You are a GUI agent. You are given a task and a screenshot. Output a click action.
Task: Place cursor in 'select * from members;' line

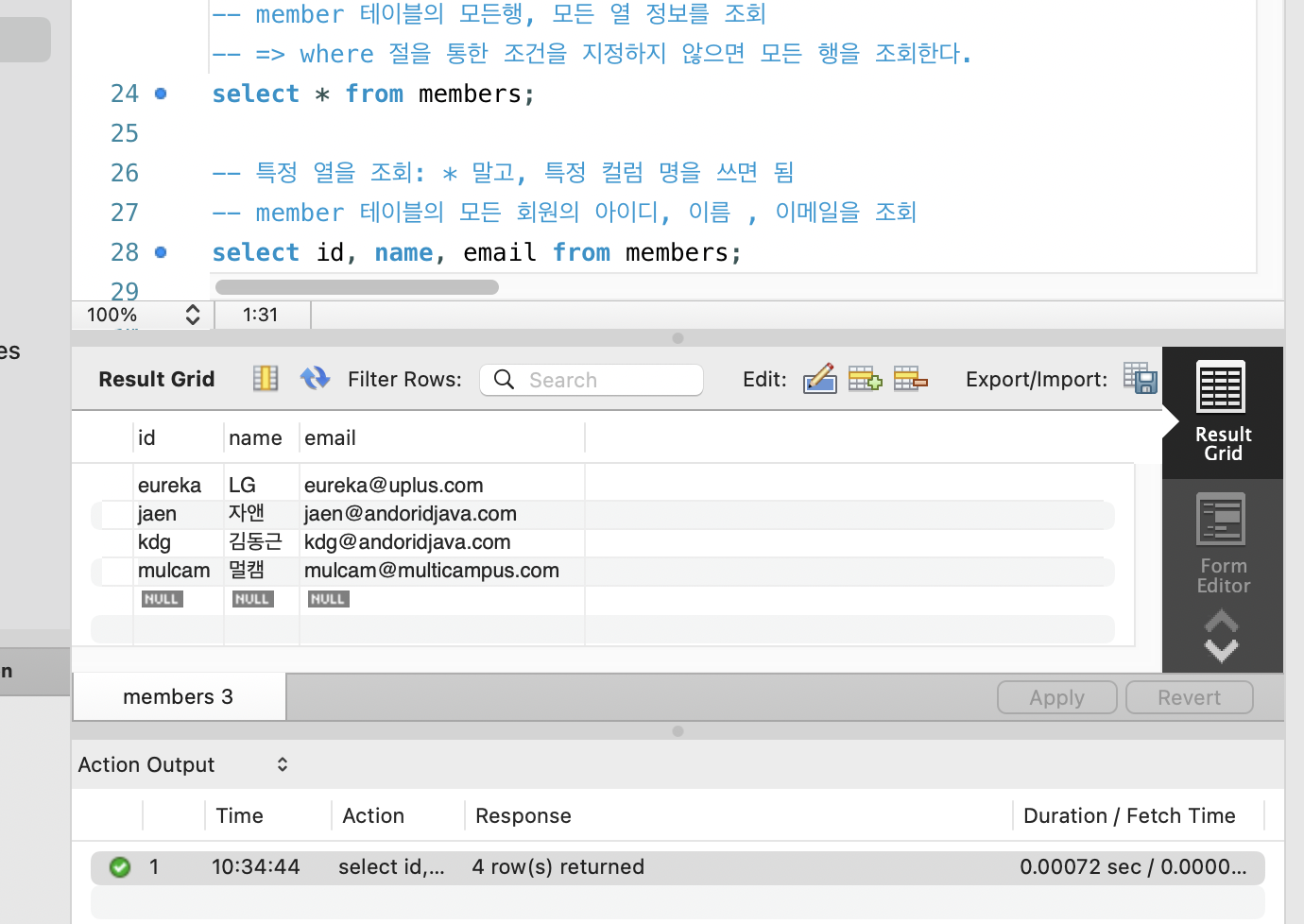click(373, 94)
